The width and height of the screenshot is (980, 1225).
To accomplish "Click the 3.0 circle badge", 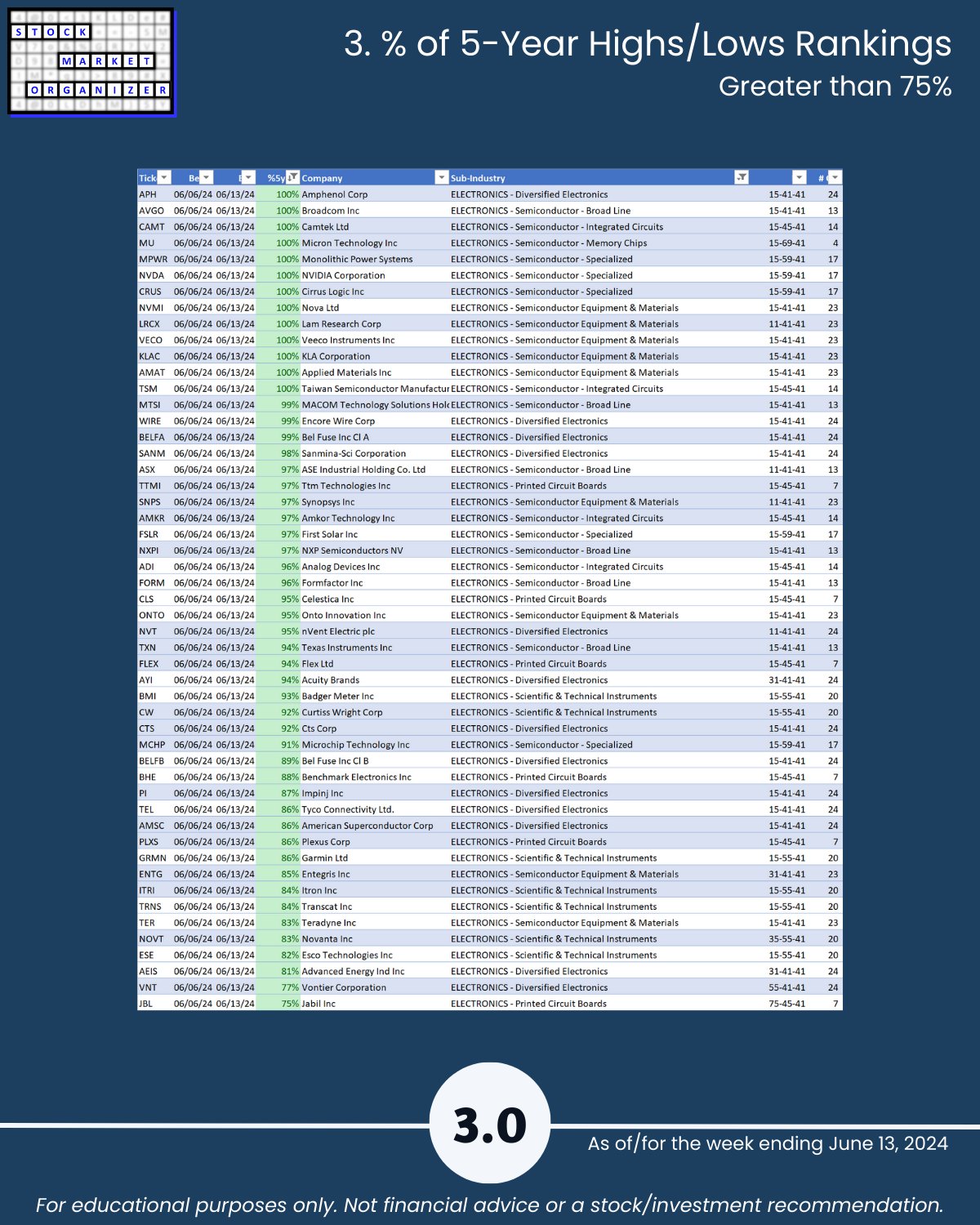I will tap(490, 1123).
